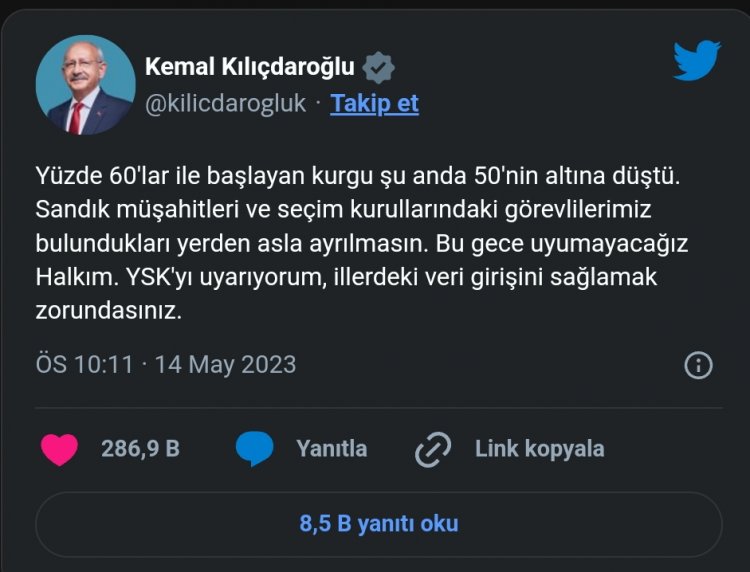Click the last word zorundasınız in the tweet
This screenshot has height=572, width=750.
pyautogui.click(x=108, y=310)
